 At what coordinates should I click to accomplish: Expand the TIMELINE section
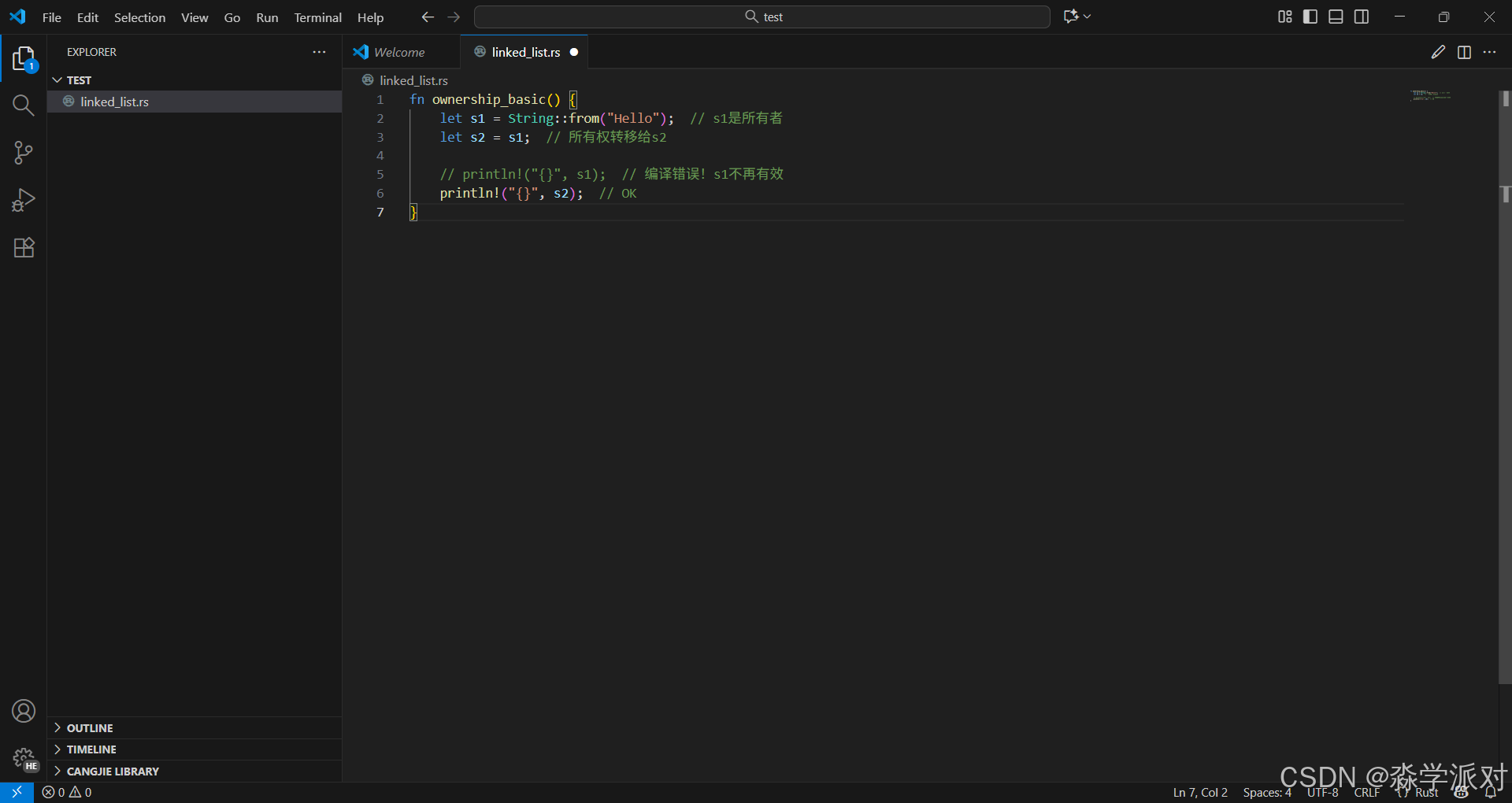point(195,749)
